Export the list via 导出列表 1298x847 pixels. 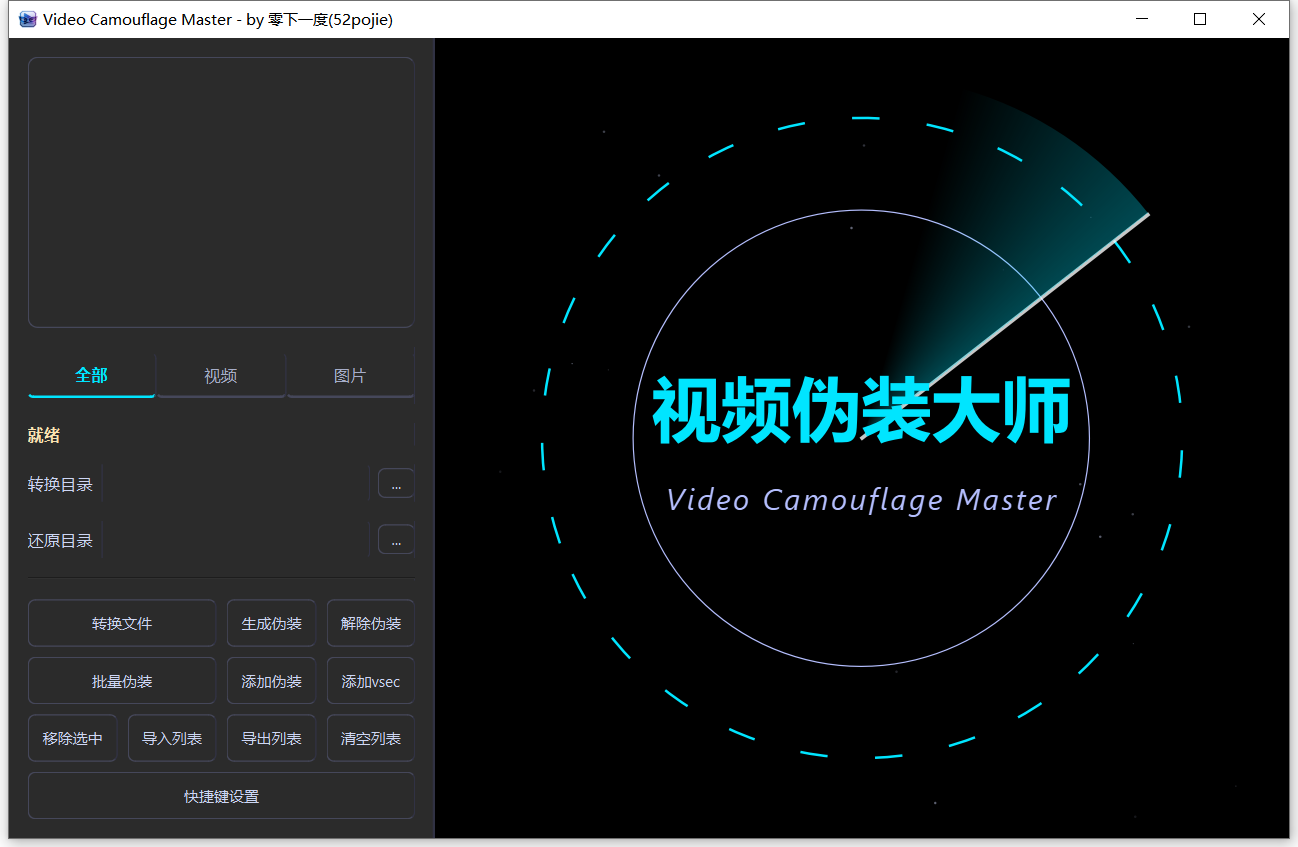pyautogui.click(x=271, y=739)
